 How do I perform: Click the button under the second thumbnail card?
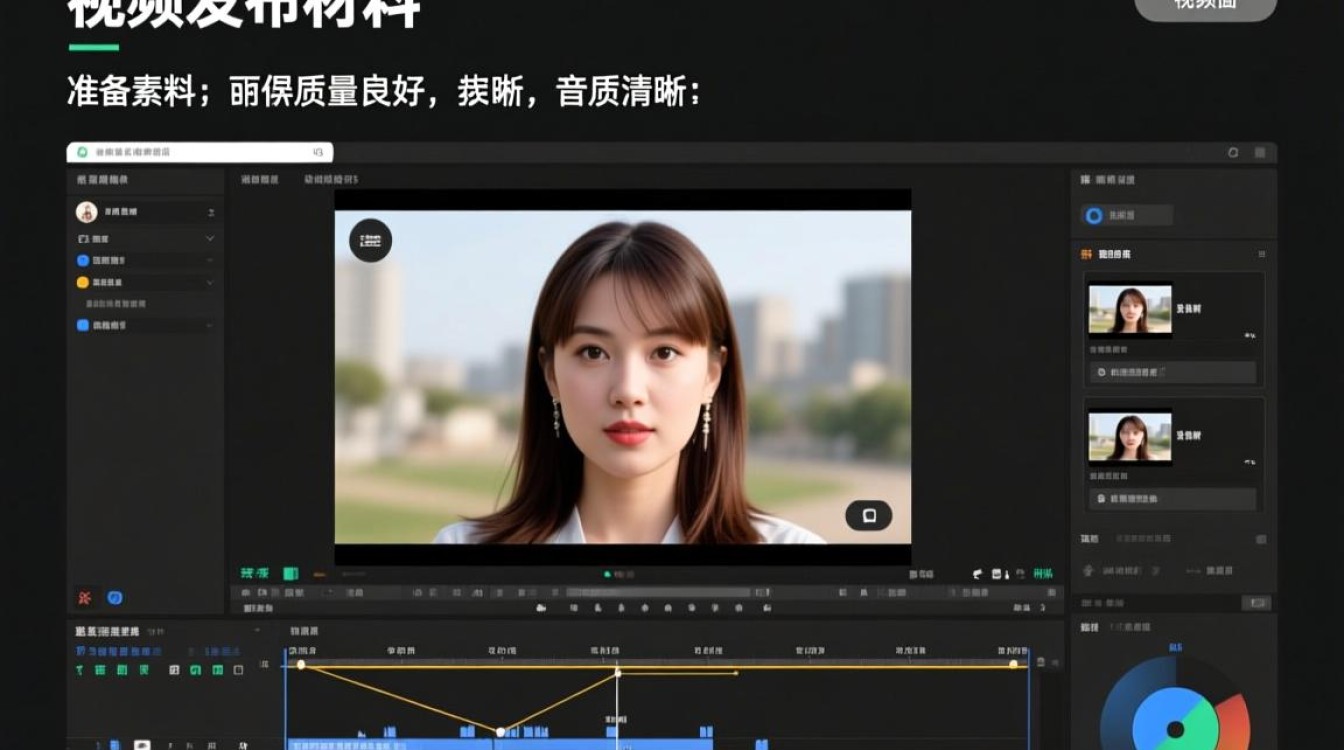[x=1173, y=498]
